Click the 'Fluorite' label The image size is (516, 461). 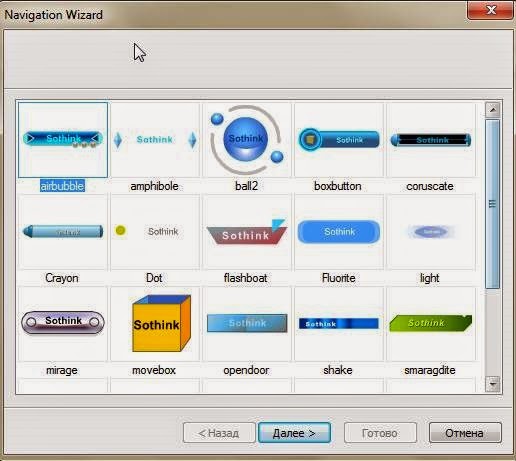(339, 278)
